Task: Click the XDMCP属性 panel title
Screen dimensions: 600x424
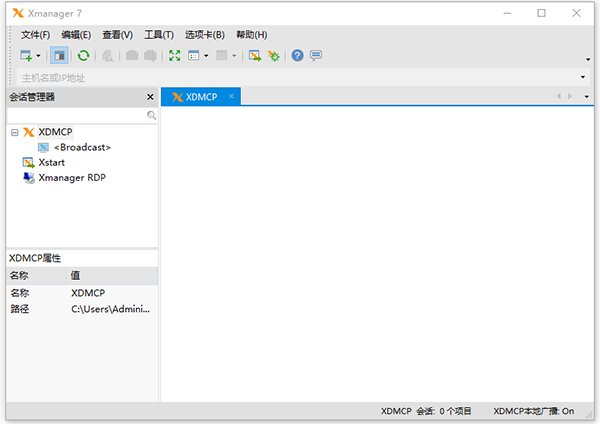Action: 35,258
